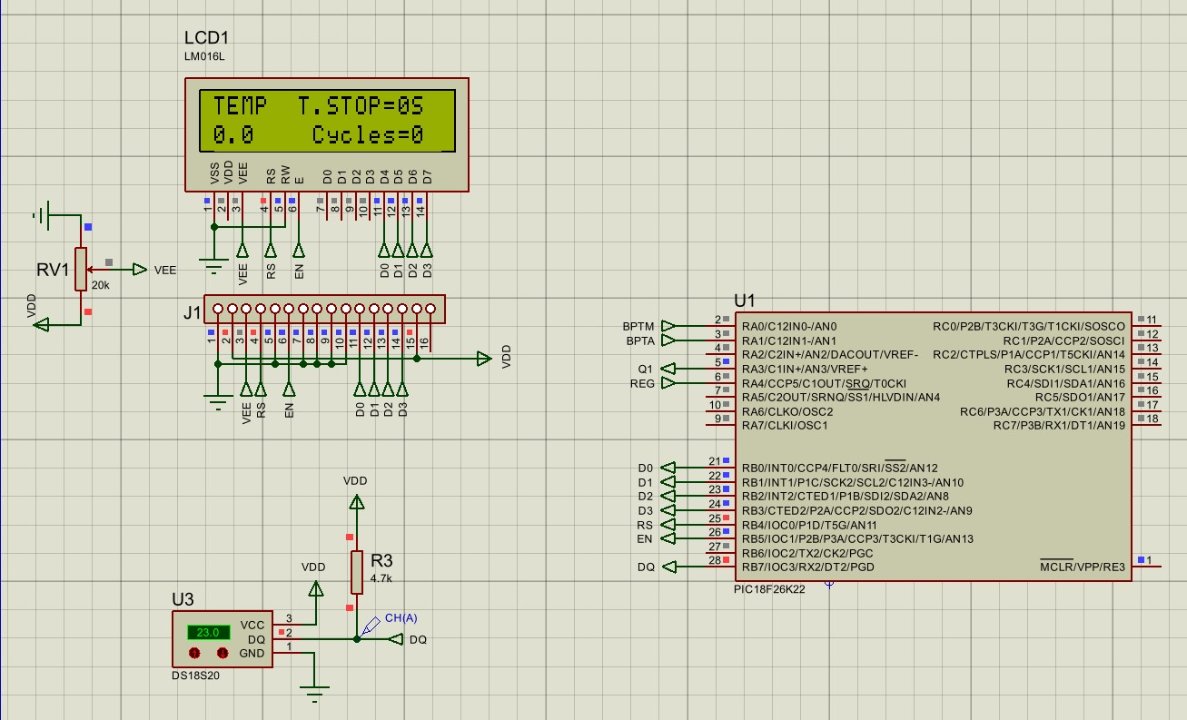Select the ground symbol below DS18S20
This screenshot has height=720, width=1187.
point(316,688)
